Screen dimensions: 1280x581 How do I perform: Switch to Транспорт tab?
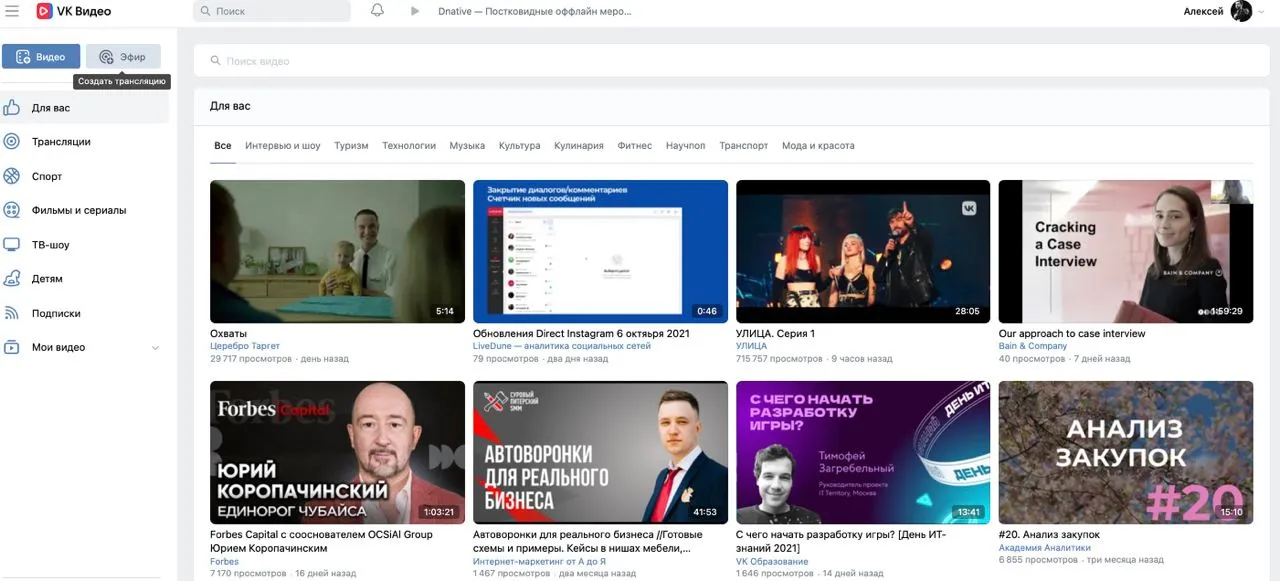[744, 146]
